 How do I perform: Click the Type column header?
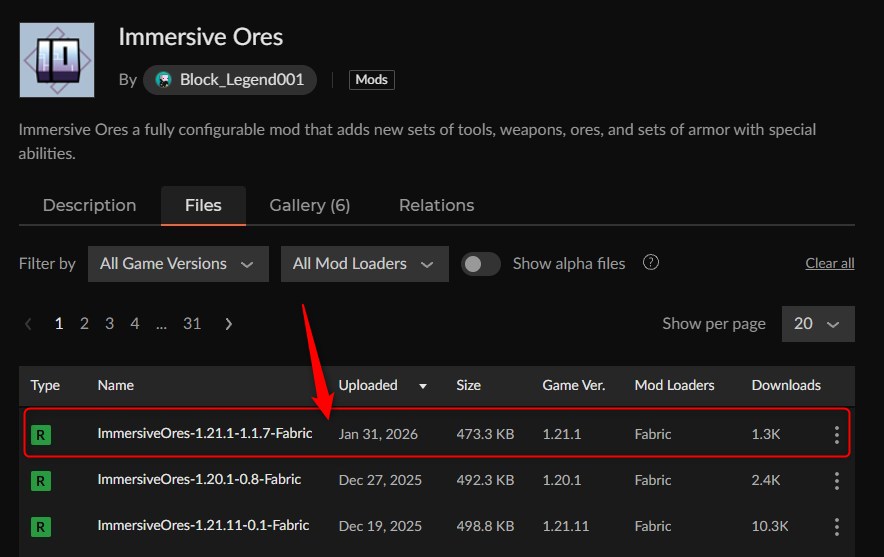45,385
